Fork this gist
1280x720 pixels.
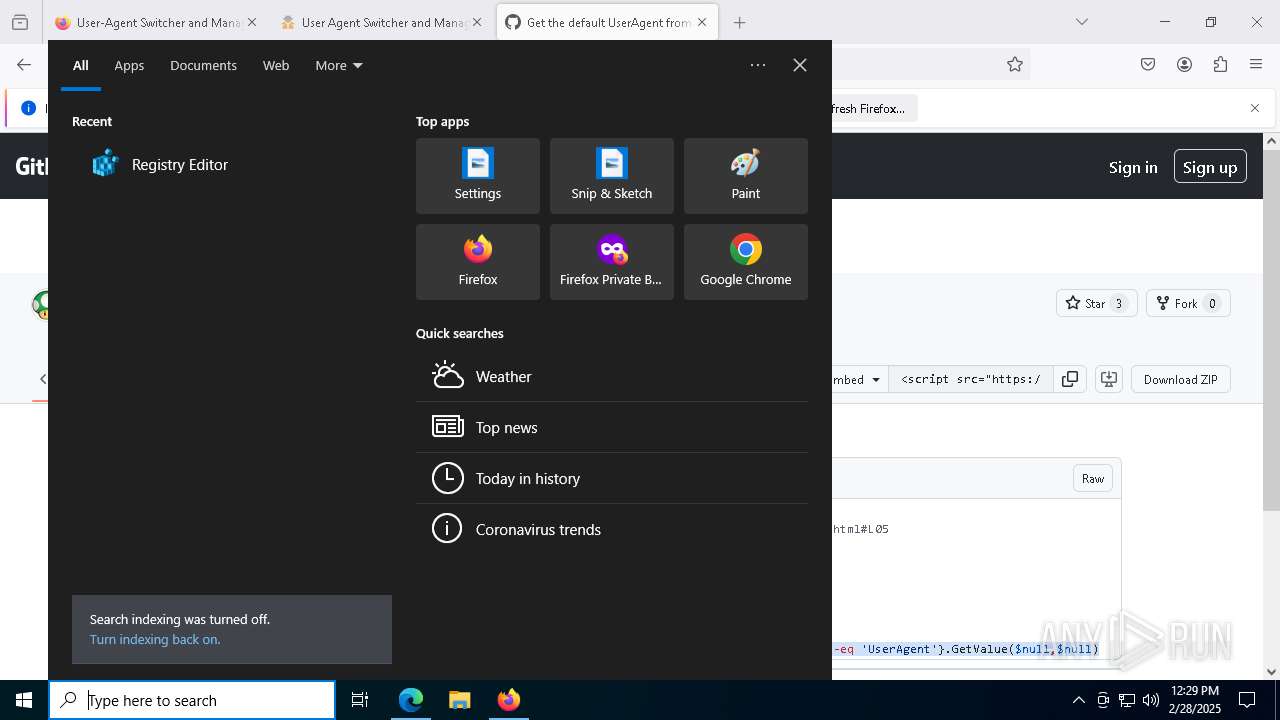pos(1188,303)
